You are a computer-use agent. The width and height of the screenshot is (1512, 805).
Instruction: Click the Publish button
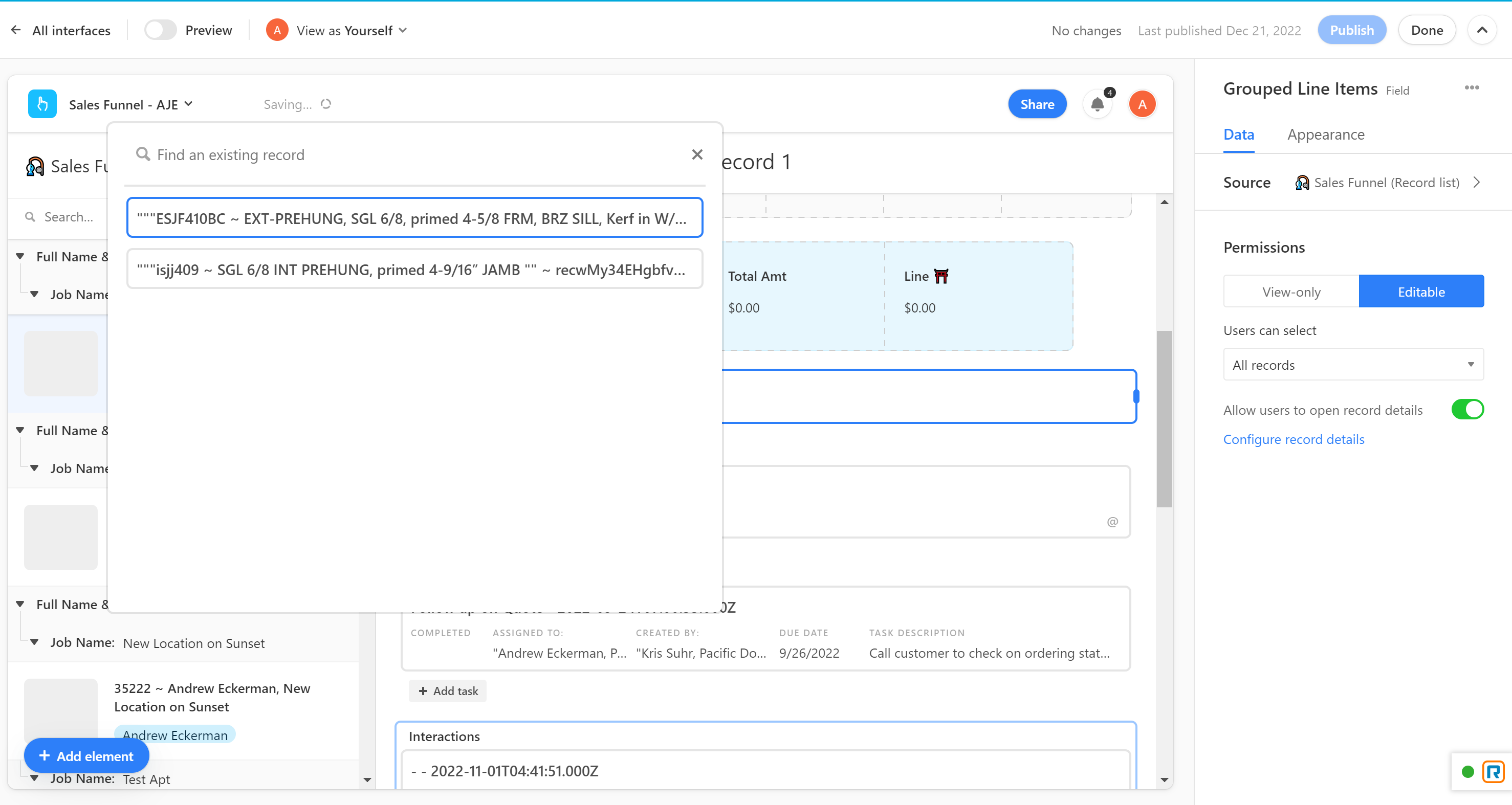1351,30
